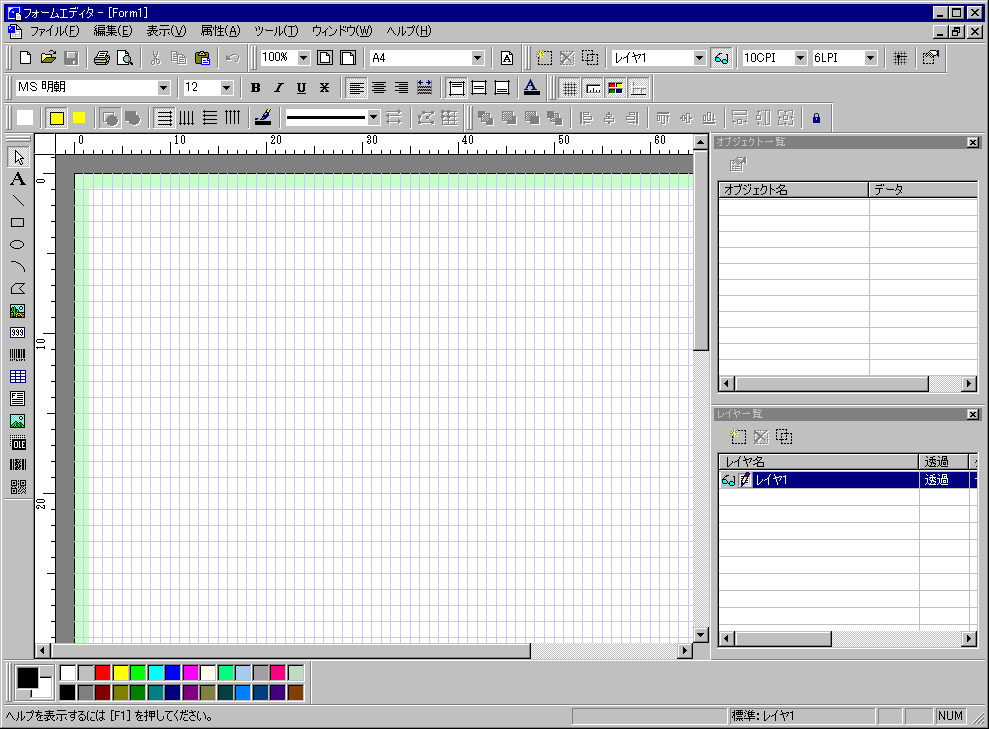Select the Barcode tool in toolbox
The height and width of the screenshot is (729, 989).
point(17,355)
